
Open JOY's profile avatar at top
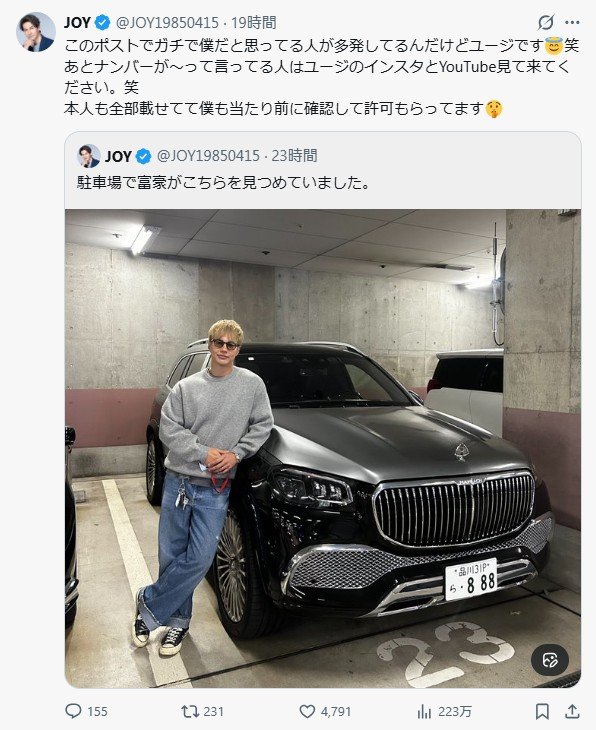click(x=36, y=32)
